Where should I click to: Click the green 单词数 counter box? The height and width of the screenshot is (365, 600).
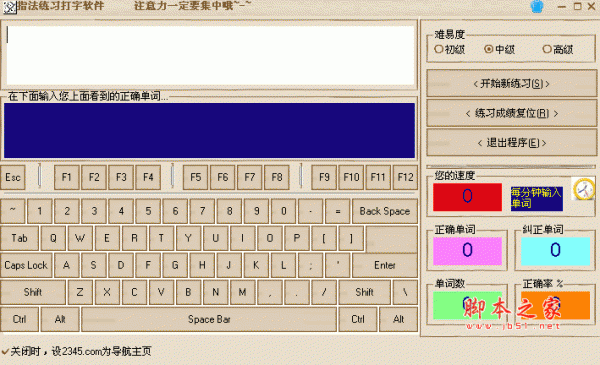(467, 305)
